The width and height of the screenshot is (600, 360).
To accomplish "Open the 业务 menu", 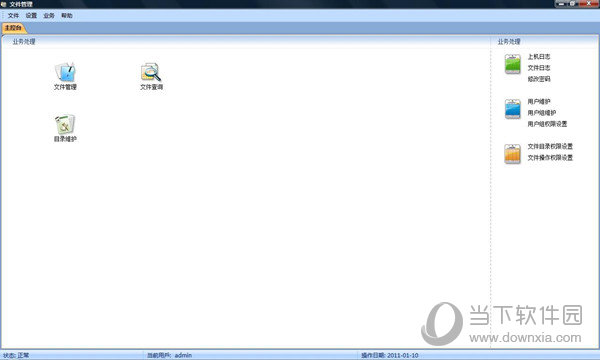I will [x=49, y=16].
